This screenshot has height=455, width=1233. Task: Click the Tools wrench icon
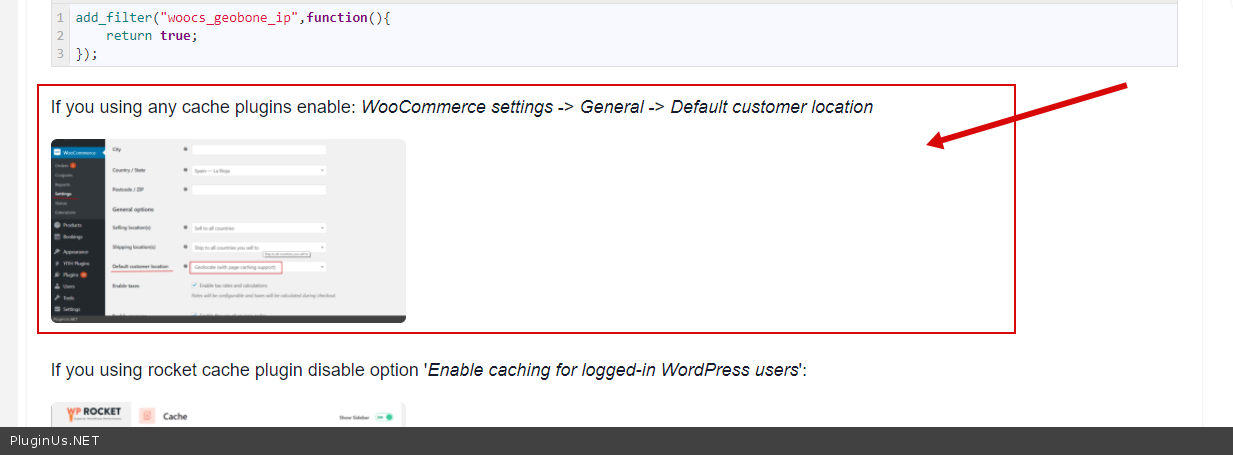[x=57, y=298]
